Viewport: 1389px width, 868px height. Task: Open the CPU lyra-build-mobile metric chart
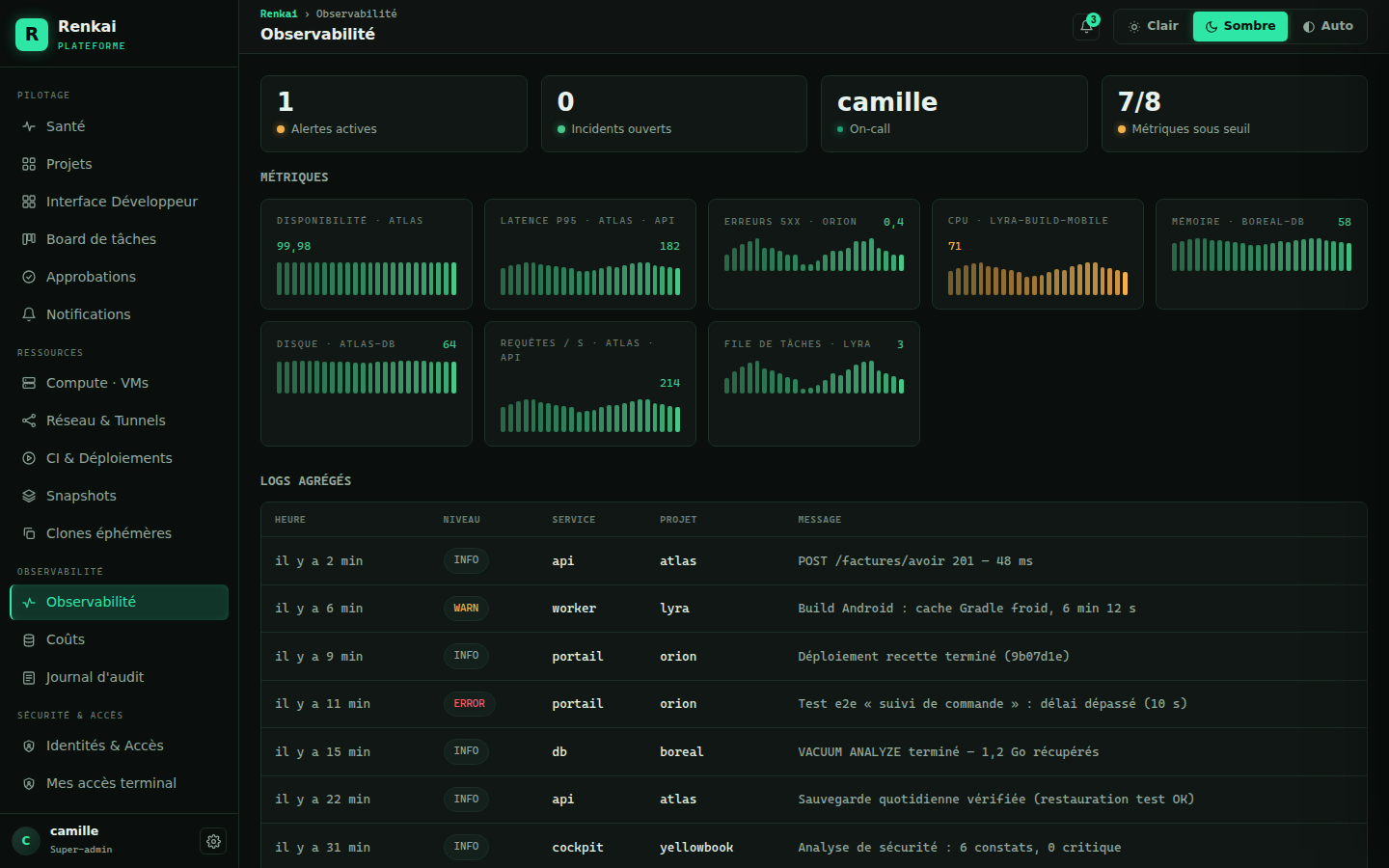point(1038,255)
